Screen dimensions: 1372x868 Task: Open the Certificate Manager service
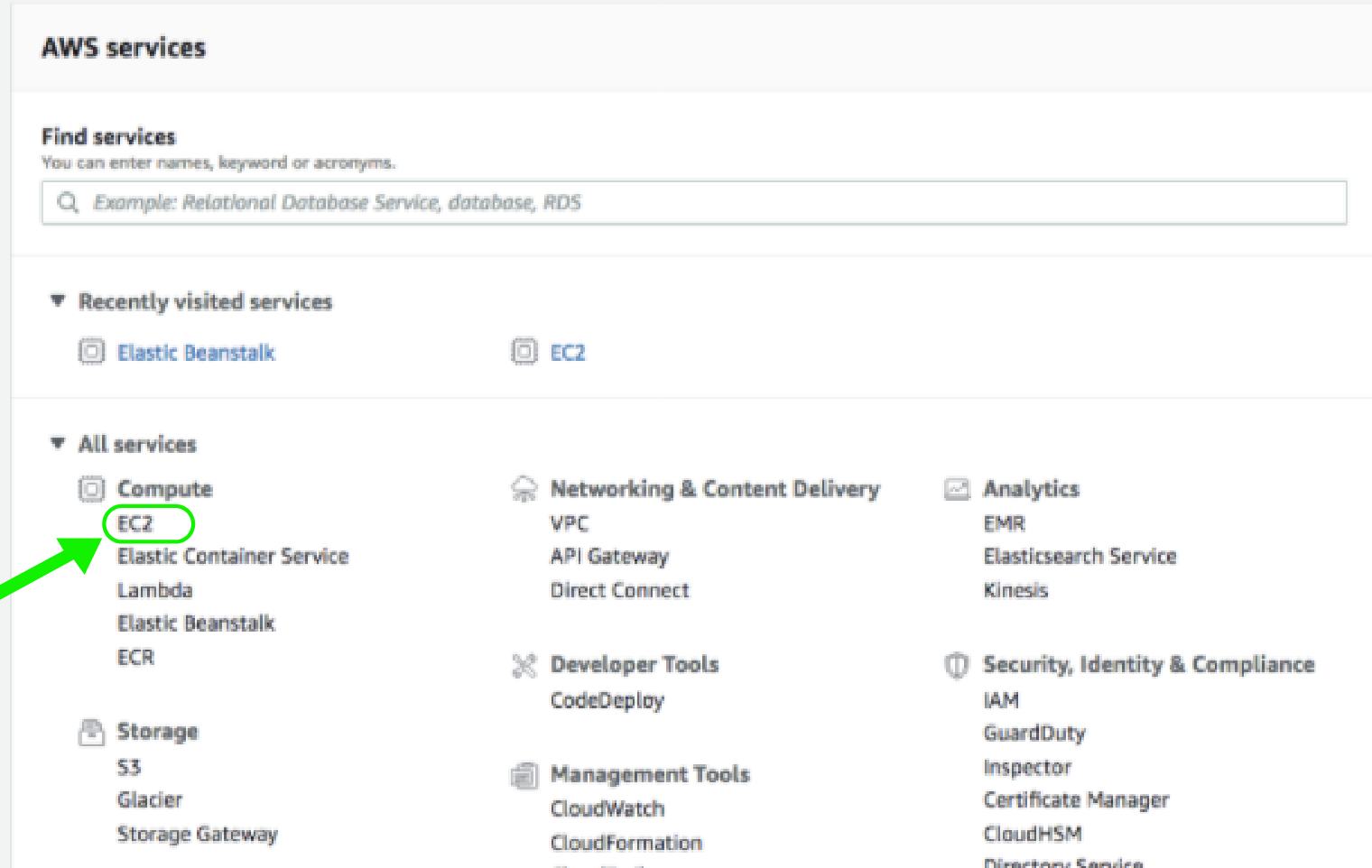click(x=1076, y=799)
